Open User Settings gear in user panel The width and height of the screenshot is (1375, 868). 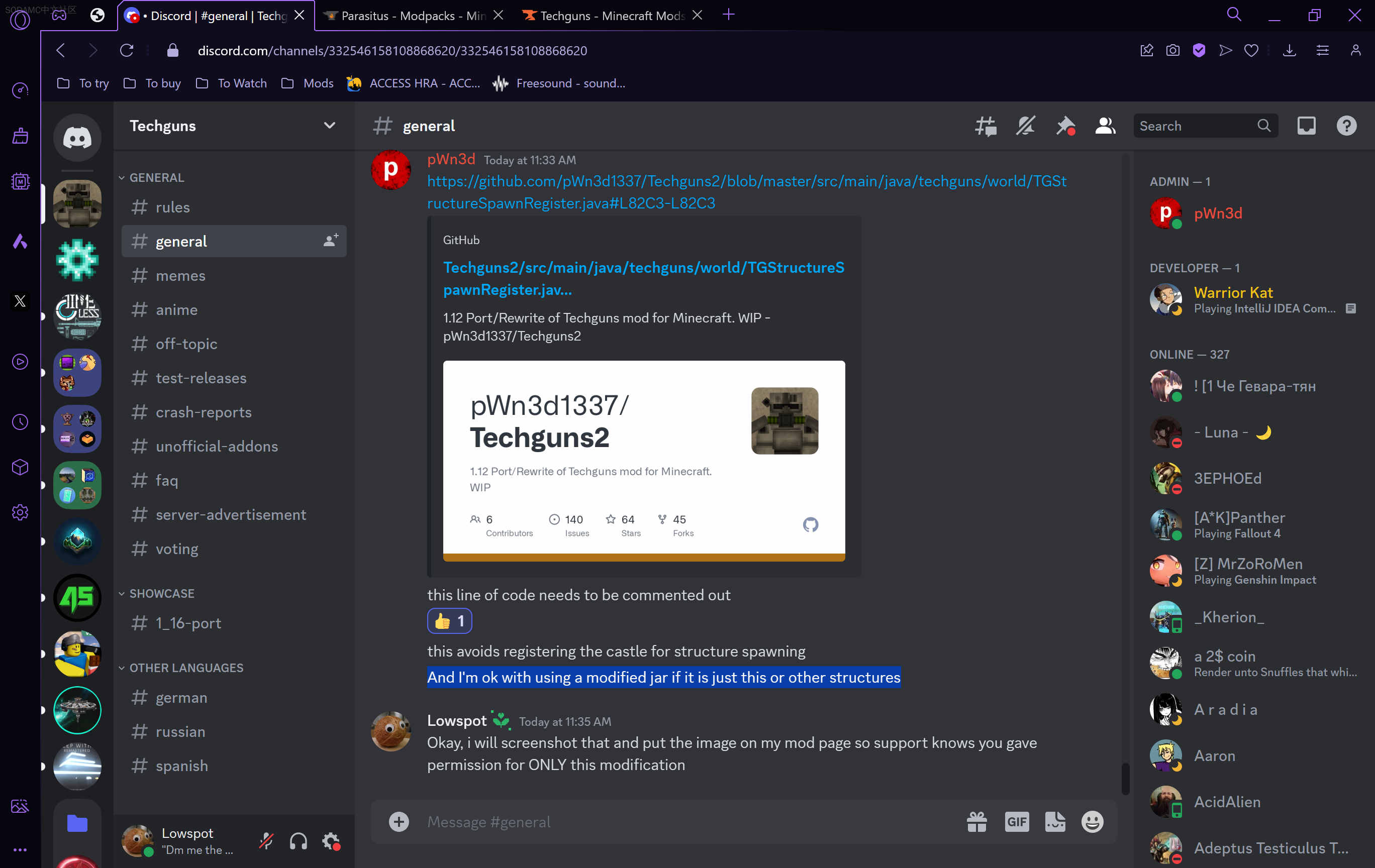[331, 841]
